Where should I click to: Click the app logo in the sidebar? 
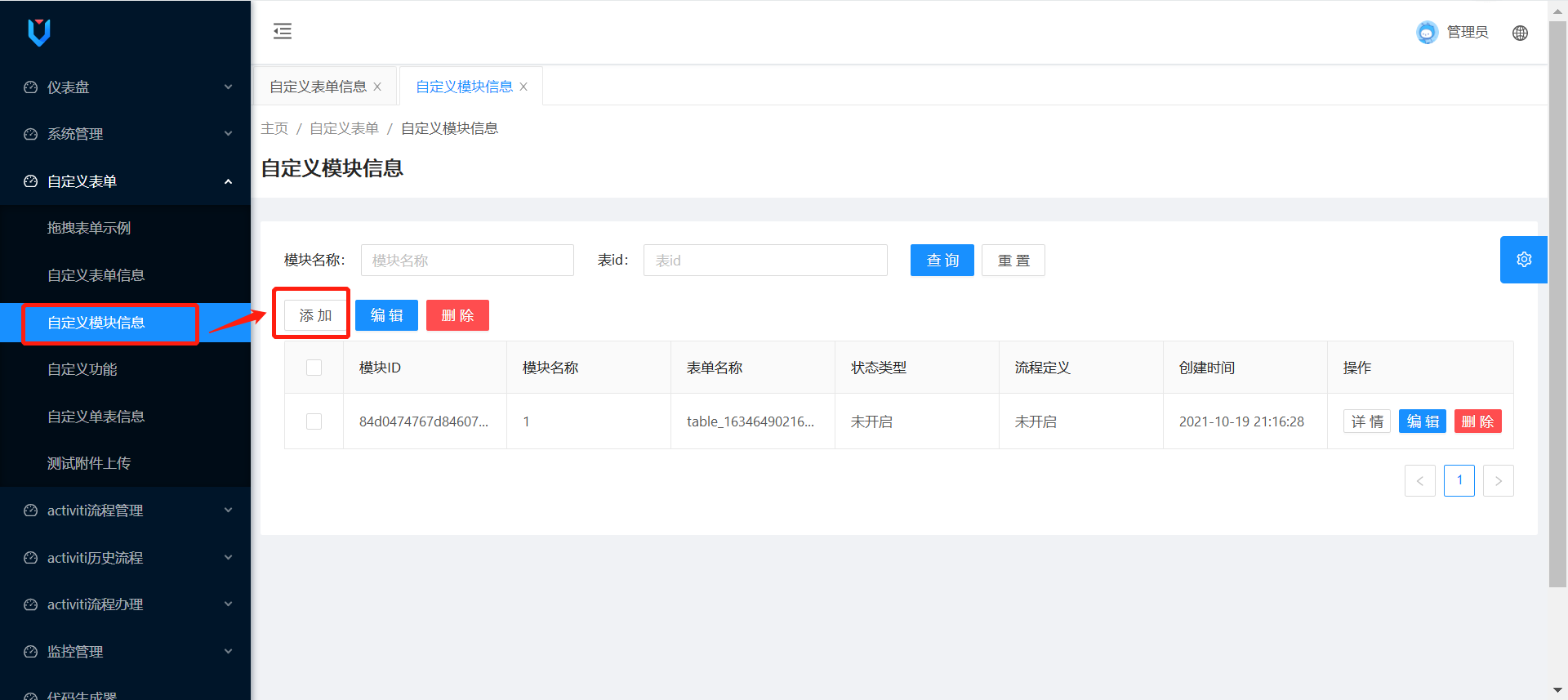(39, 33)
